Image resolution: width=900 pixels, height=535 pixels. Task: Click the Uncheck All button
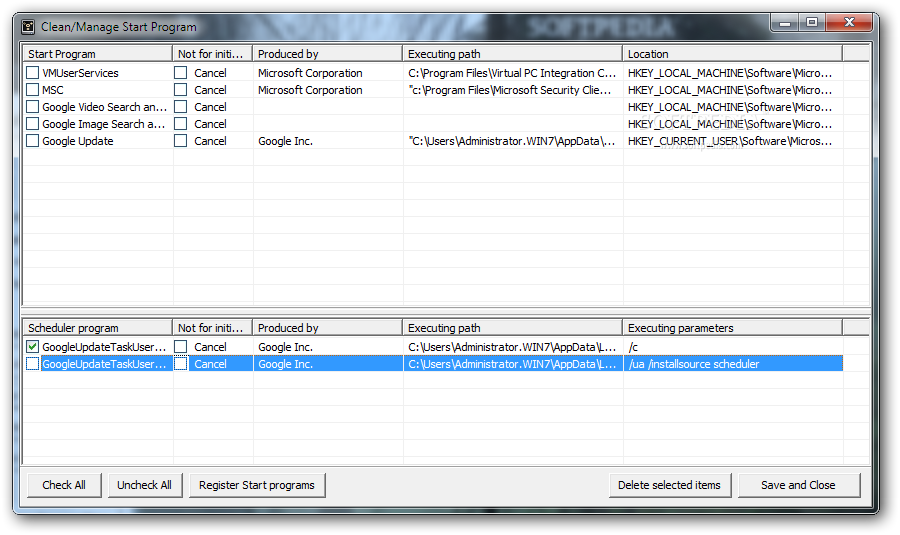pyautogui.click(x=145, y=485)
